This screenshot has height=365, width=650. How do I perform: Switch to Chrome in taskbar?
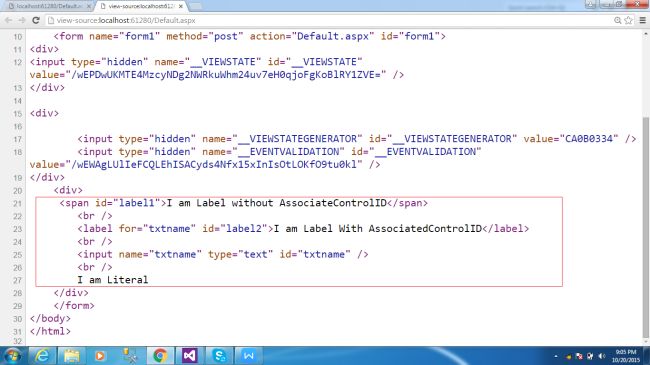[x=160, y=356]
